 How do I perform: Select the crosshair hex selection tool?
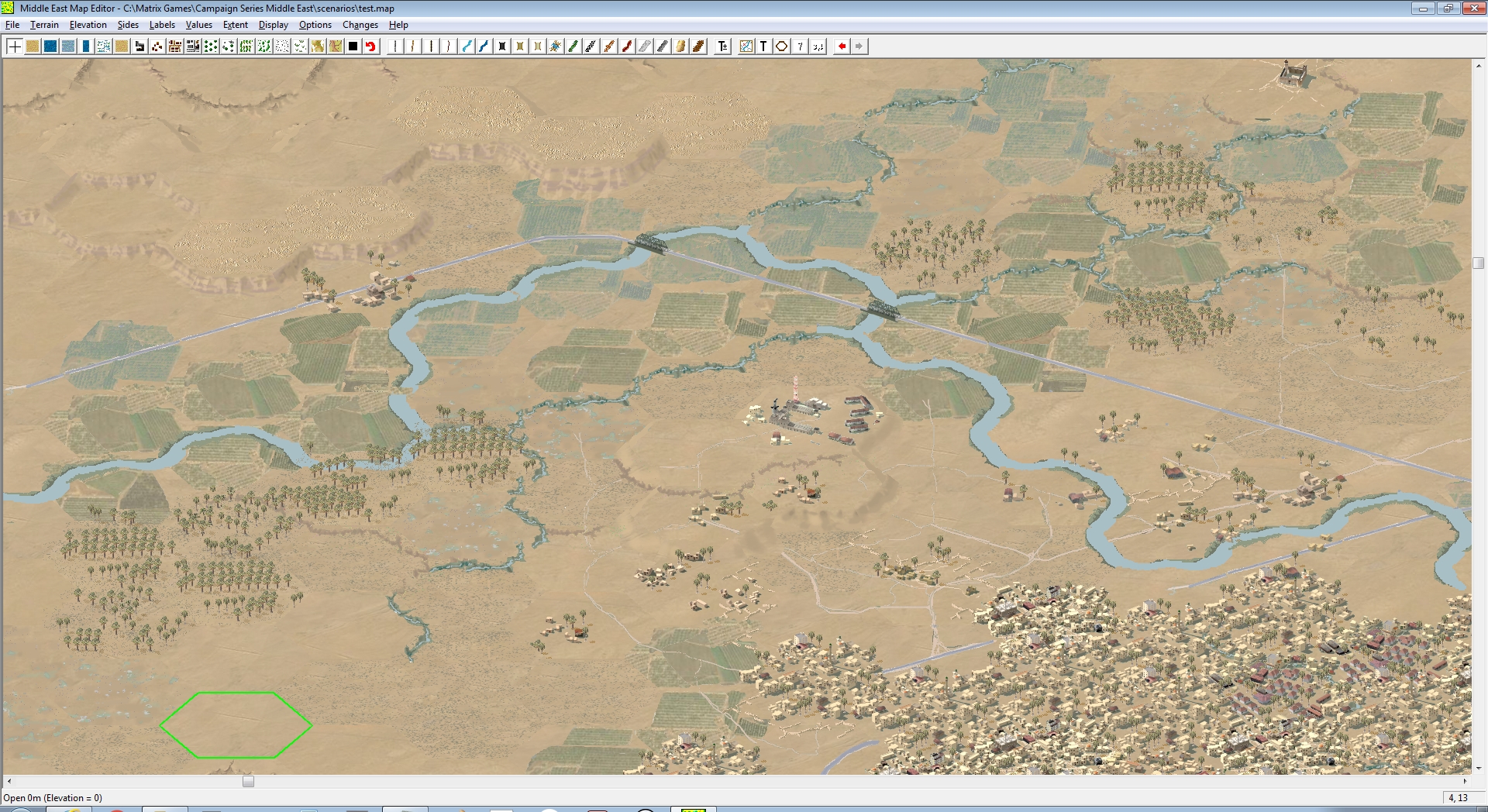[x=15, y=46]
